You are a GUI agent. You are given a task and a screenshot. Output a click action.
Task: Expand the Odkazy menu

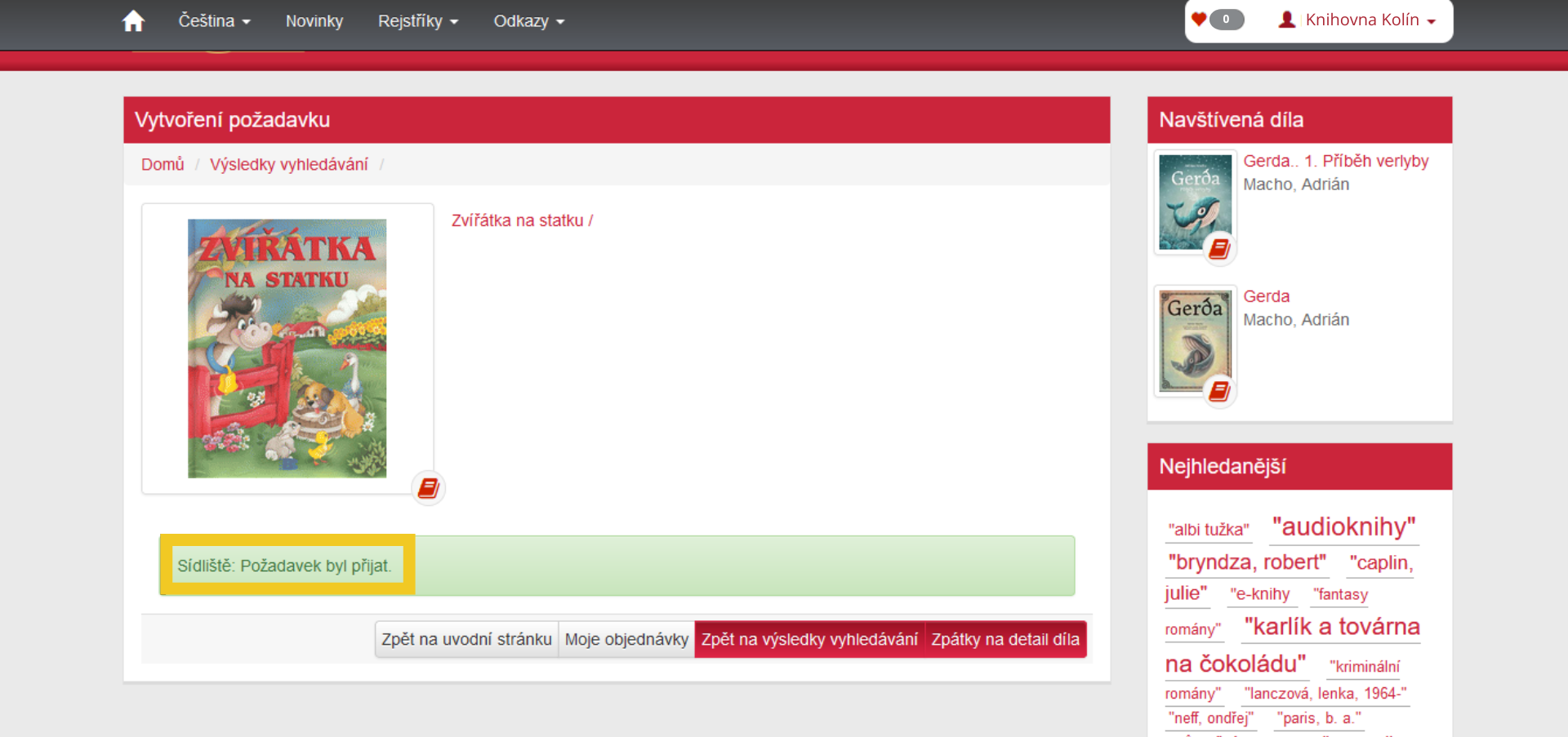click(529, 21)
